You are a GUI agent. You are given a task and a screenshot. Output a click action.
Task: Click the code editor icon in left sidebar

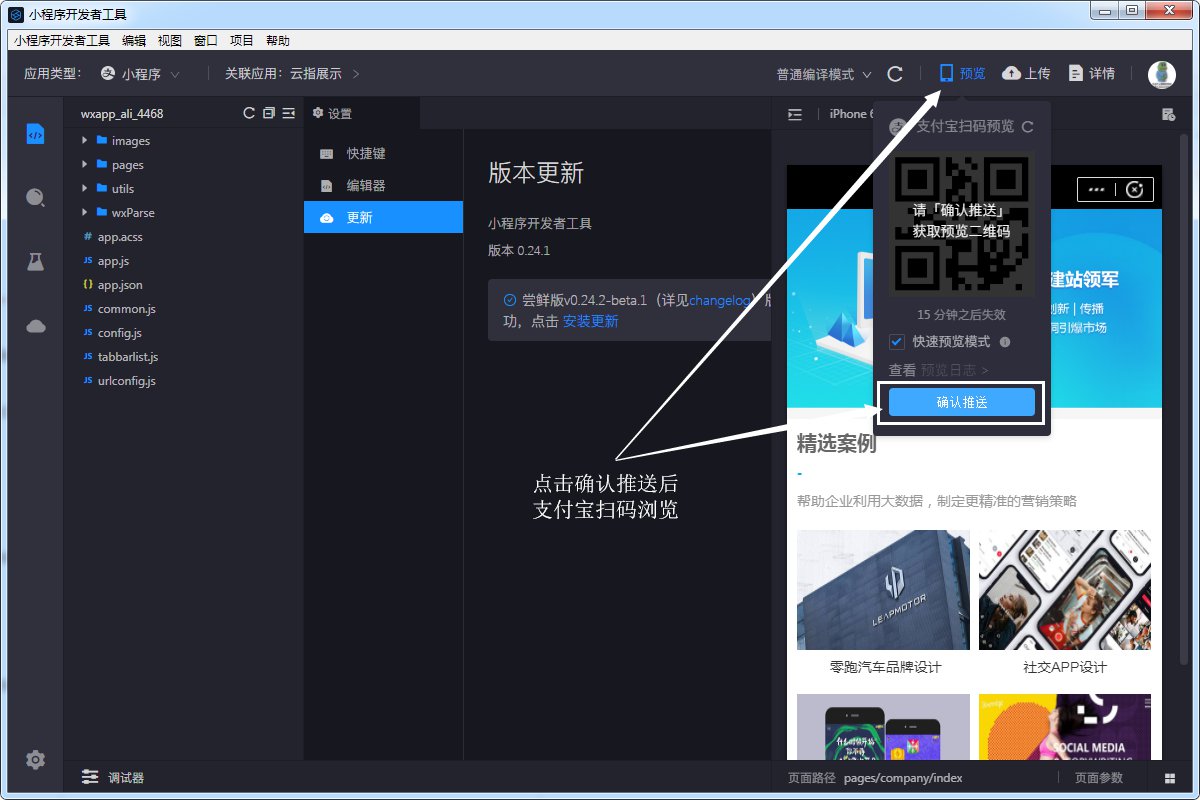point(35,134)
